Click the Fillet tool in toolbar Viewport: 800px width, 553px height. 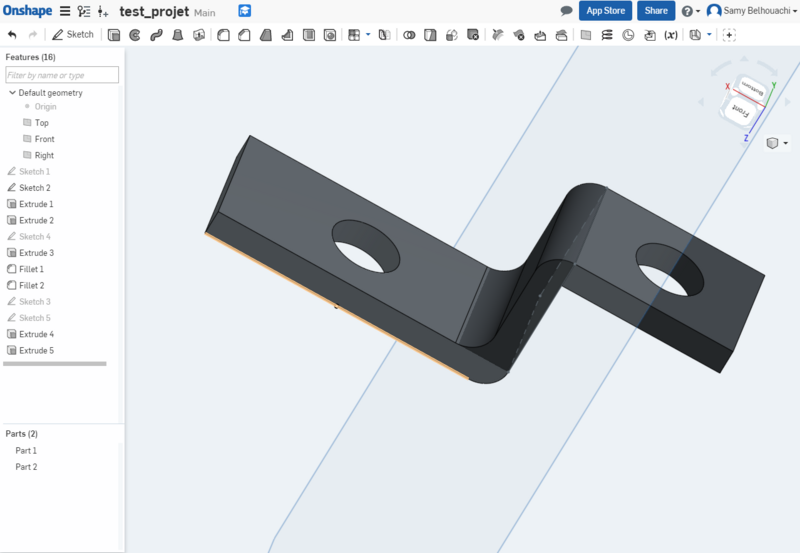click(x=223, y=35)
